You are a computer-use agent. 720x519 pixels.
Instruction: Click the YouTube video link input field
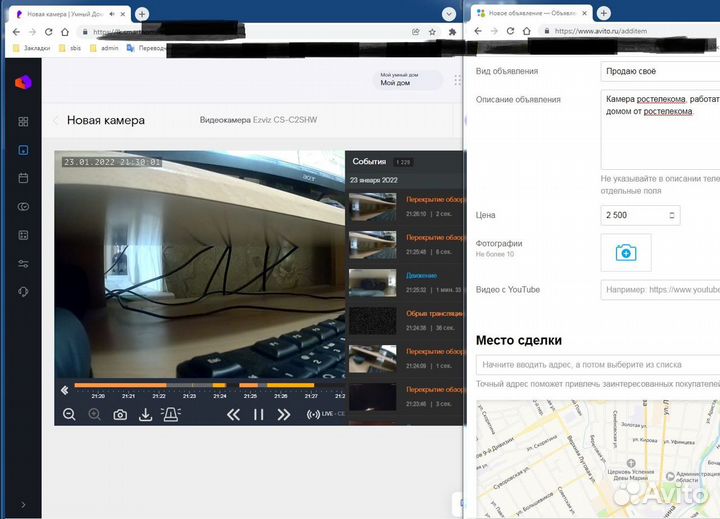pyautogui.click(x=660, y=290)
